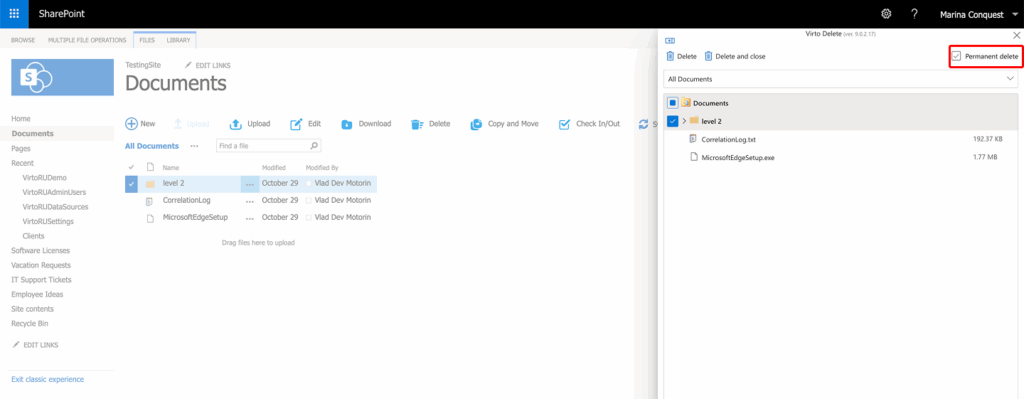Switch to the FILES ribbon tab
The height and width of the screenshot is (399, 1024).
click(x=147, y=40)
